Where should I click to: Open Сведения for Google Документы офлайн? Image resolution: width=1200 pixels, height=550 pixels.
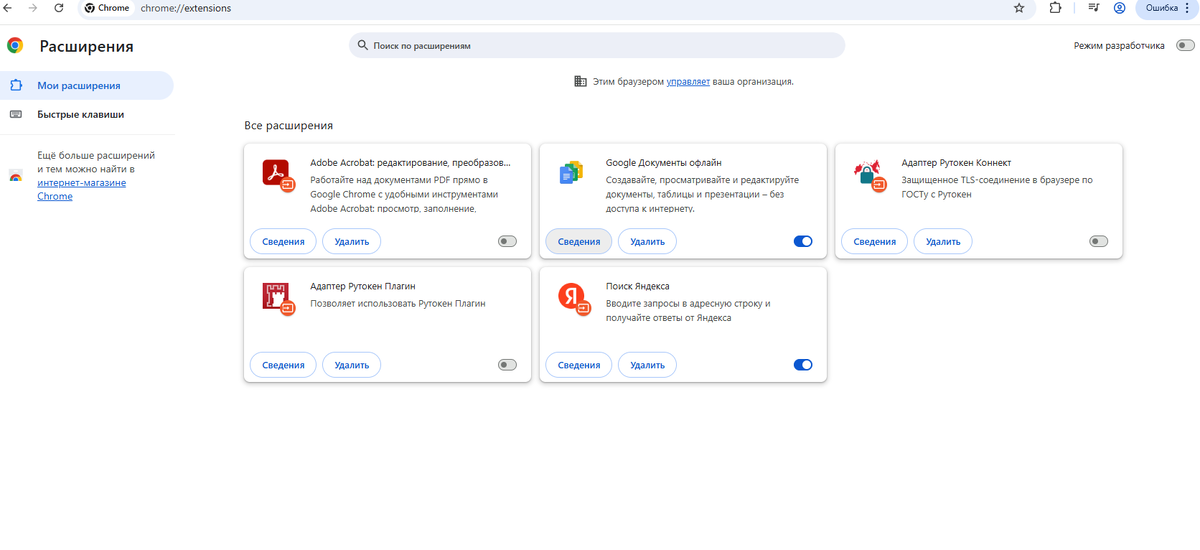(x=579, y=241)
